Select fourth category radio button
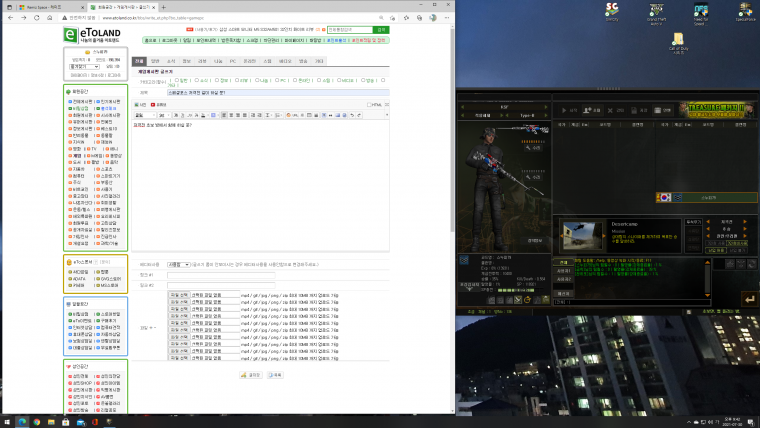This screenshot has height=428, width=760. click(237, 80)
